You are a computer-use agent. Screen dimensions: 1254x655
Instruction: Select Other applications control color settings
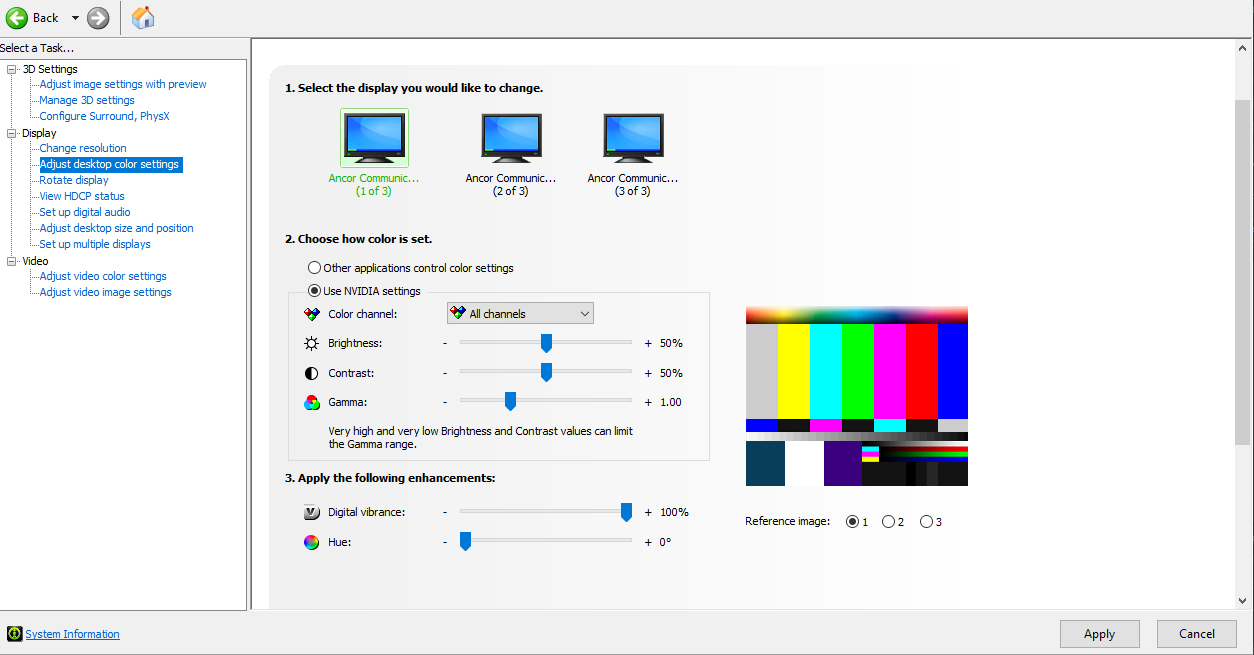click(x=315, y=268)
